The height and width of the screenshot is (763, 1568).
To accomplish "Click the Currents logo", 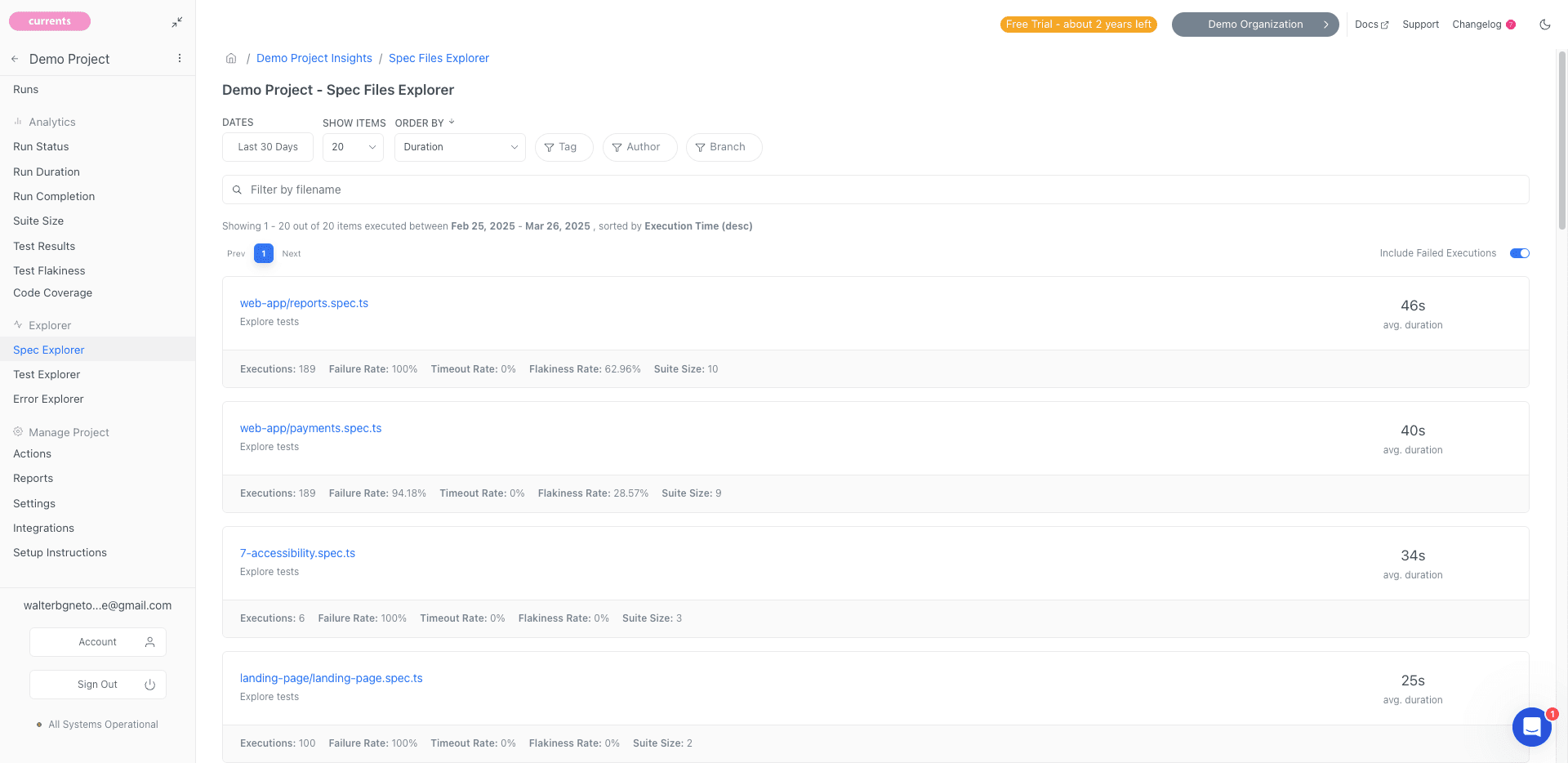I will tap(50, 21).
